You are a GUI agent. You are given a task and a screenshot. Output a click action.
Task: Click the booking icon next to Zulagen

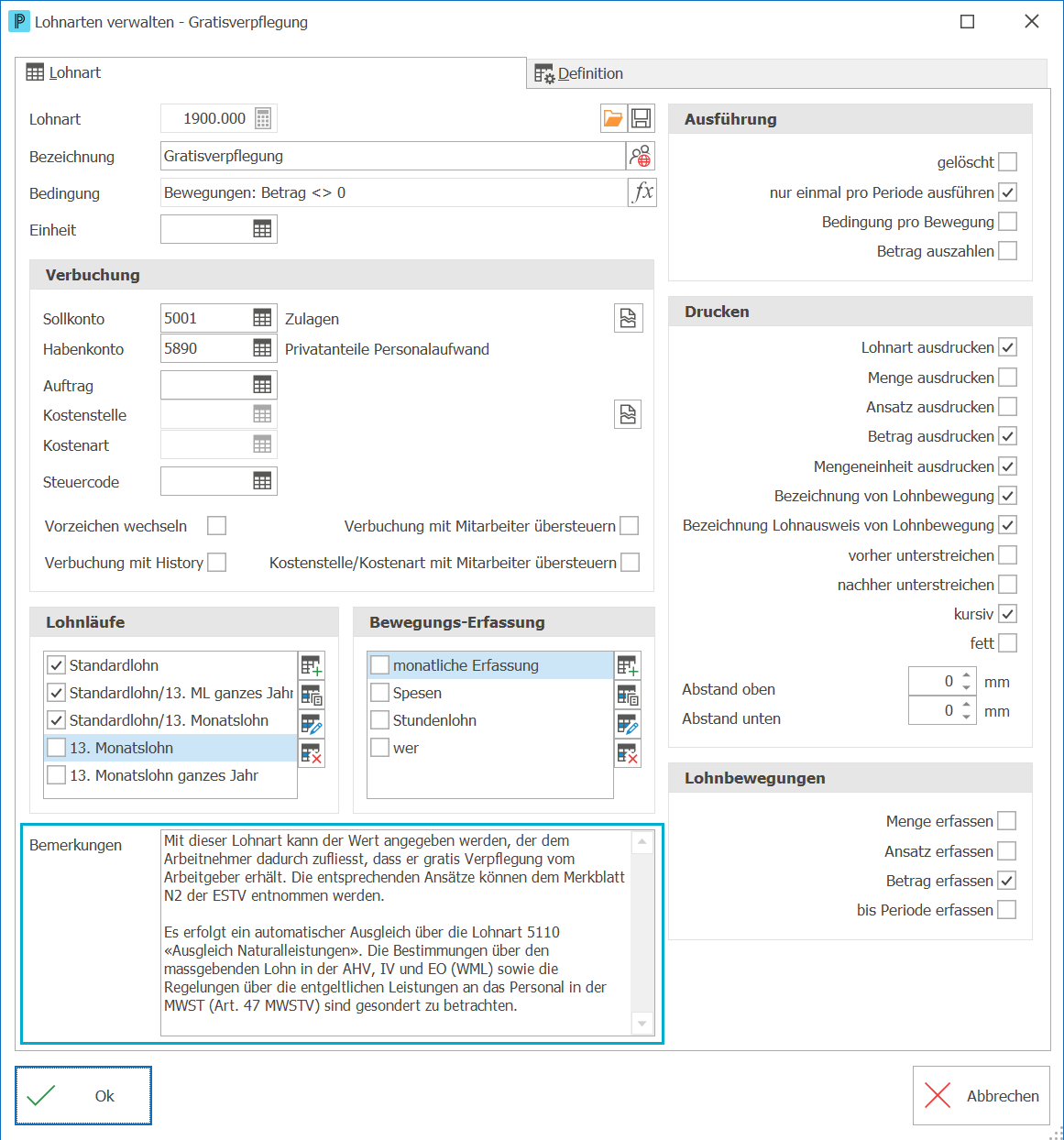tap(628, 318)
